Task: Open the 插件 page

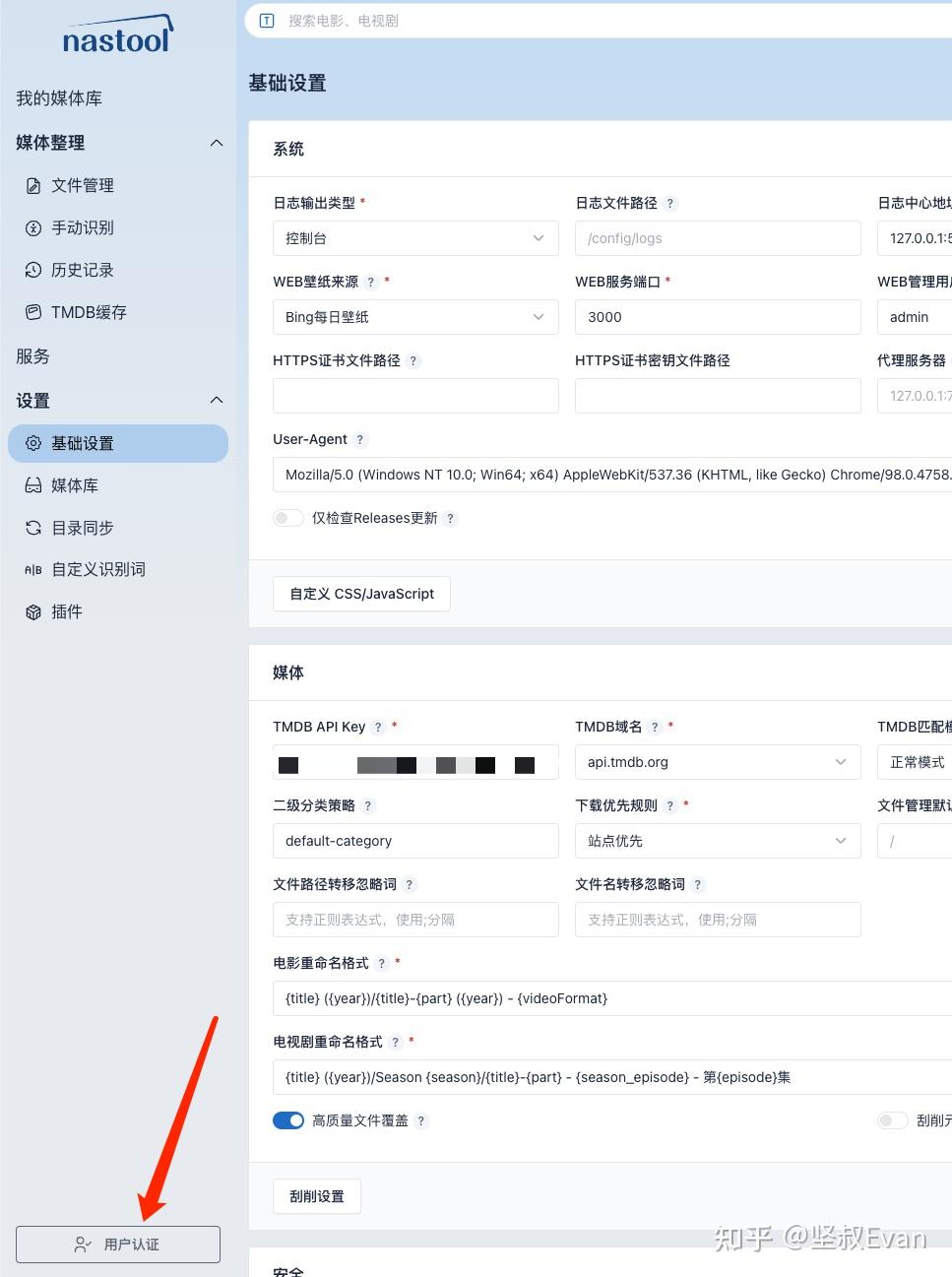Action: pyautogui.click(x=65, y=611)
